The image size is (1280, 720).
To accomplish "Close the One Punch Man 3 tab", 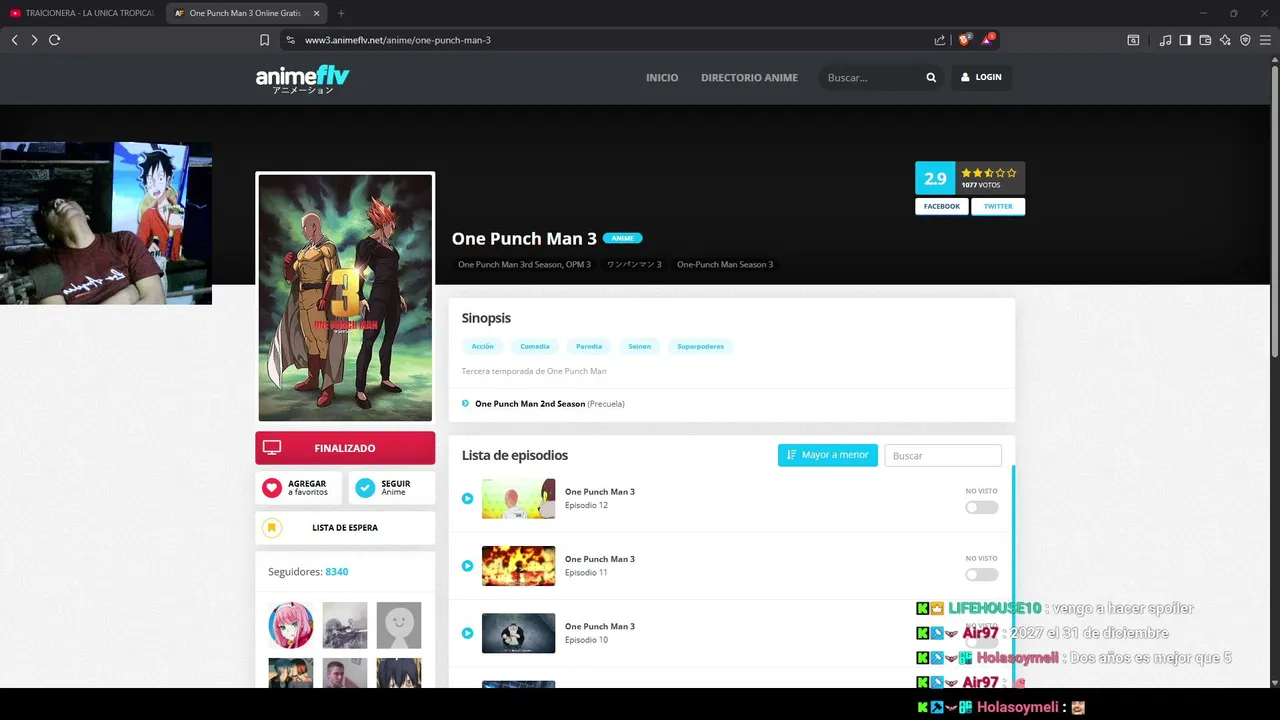I will pyautogui.click(x=317, y=13).
